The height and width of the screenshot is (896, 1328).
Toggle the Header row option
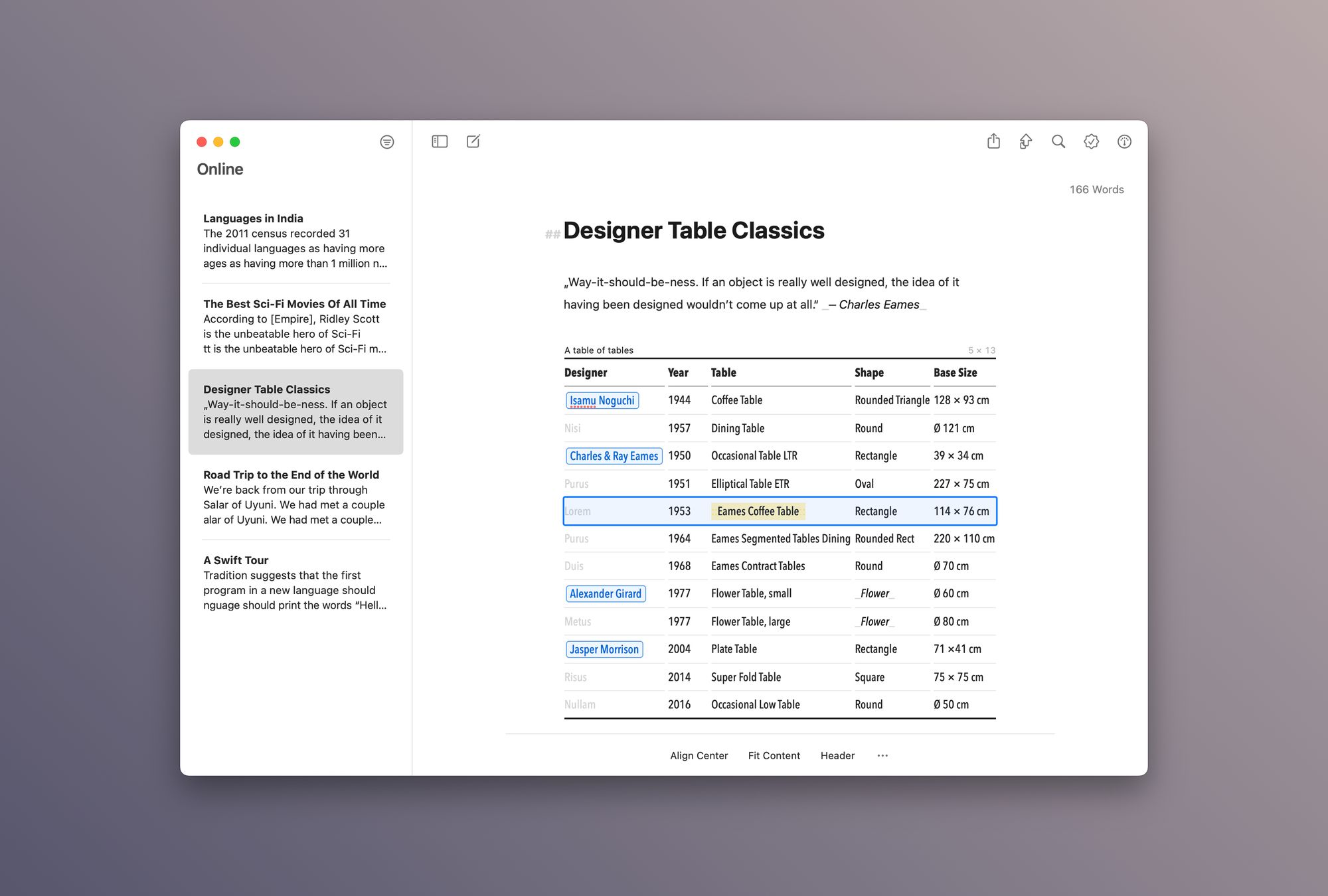(x=837, y=755)
